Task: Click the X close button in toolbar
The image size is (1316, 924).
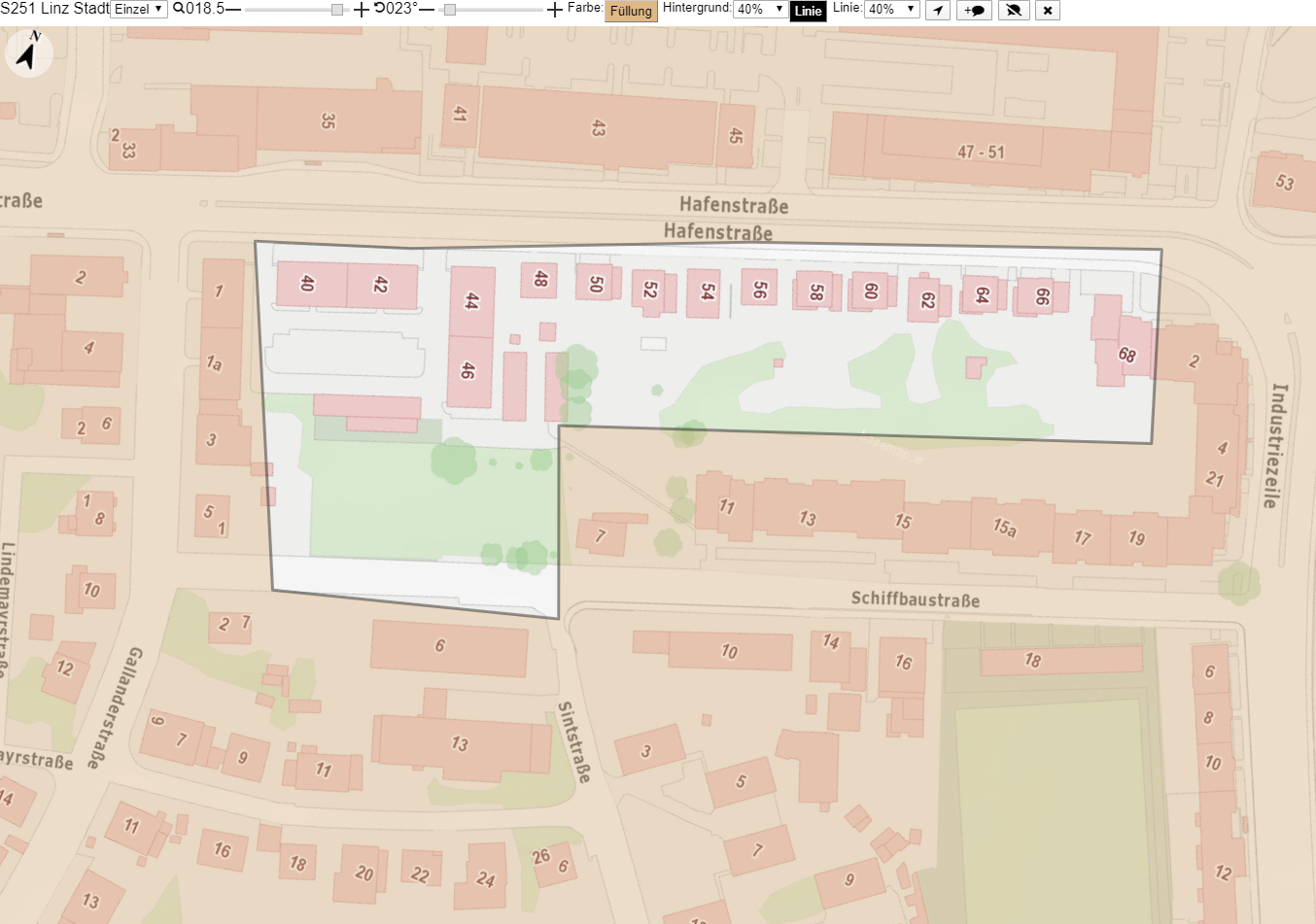Action: tap(1047, 11)
